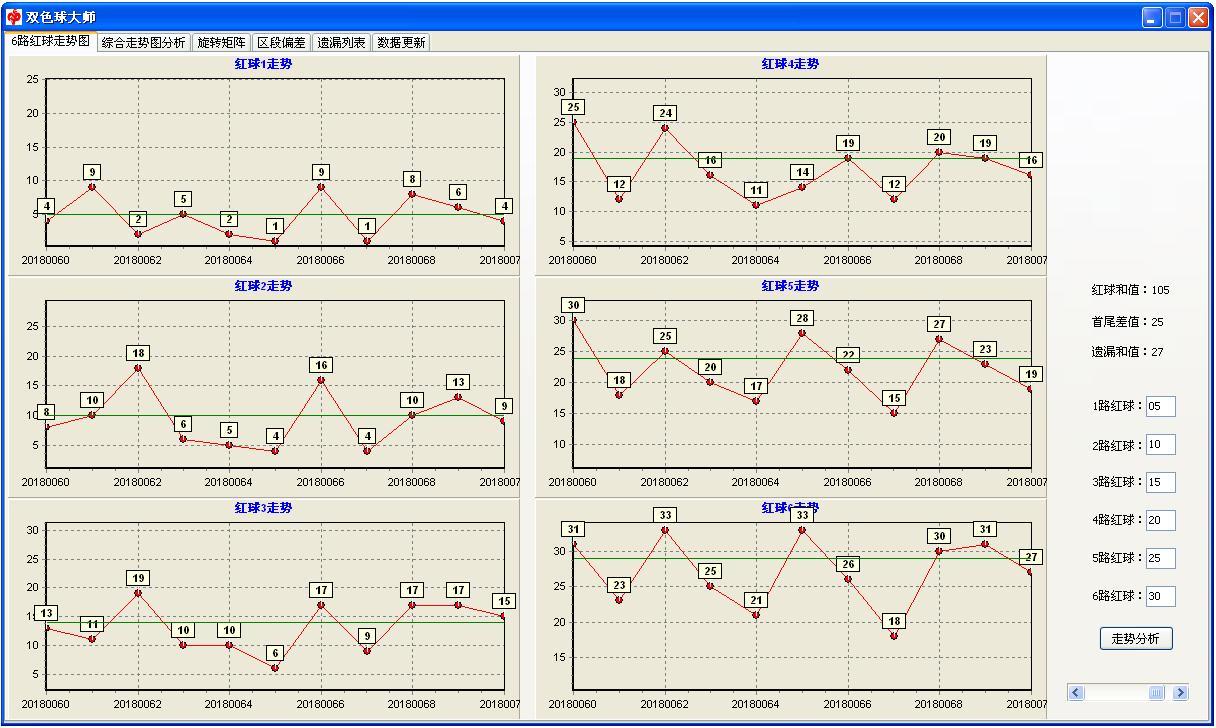Click the 红球和值：105 label
The image size is (1216, 728).
tap(1130, 290)
